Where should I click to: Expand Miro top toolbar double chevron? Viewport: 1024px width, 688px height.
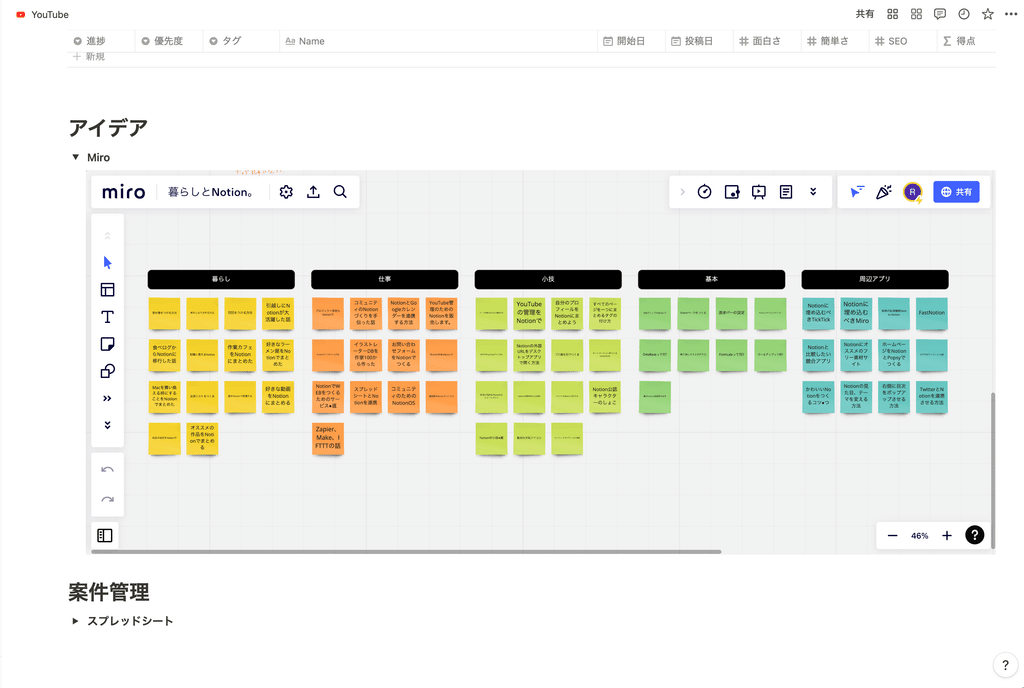point(813,192)
